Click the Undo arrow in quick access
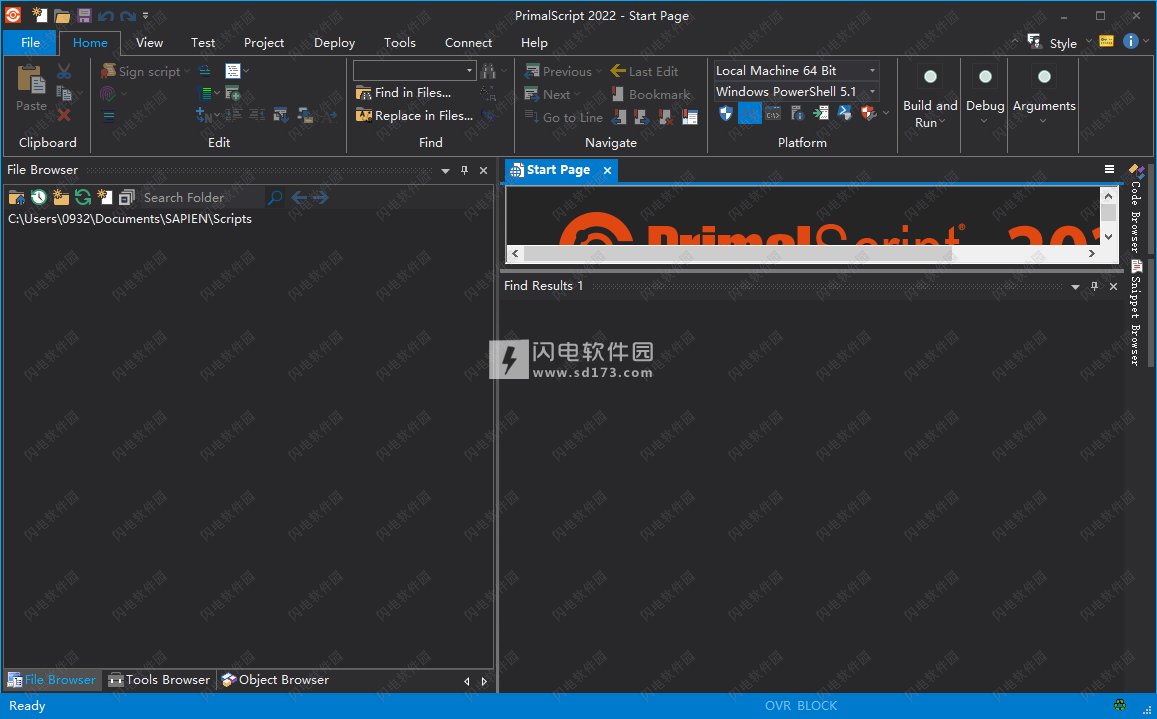The height and width of the screenshot is (719, 1157). 106,16
